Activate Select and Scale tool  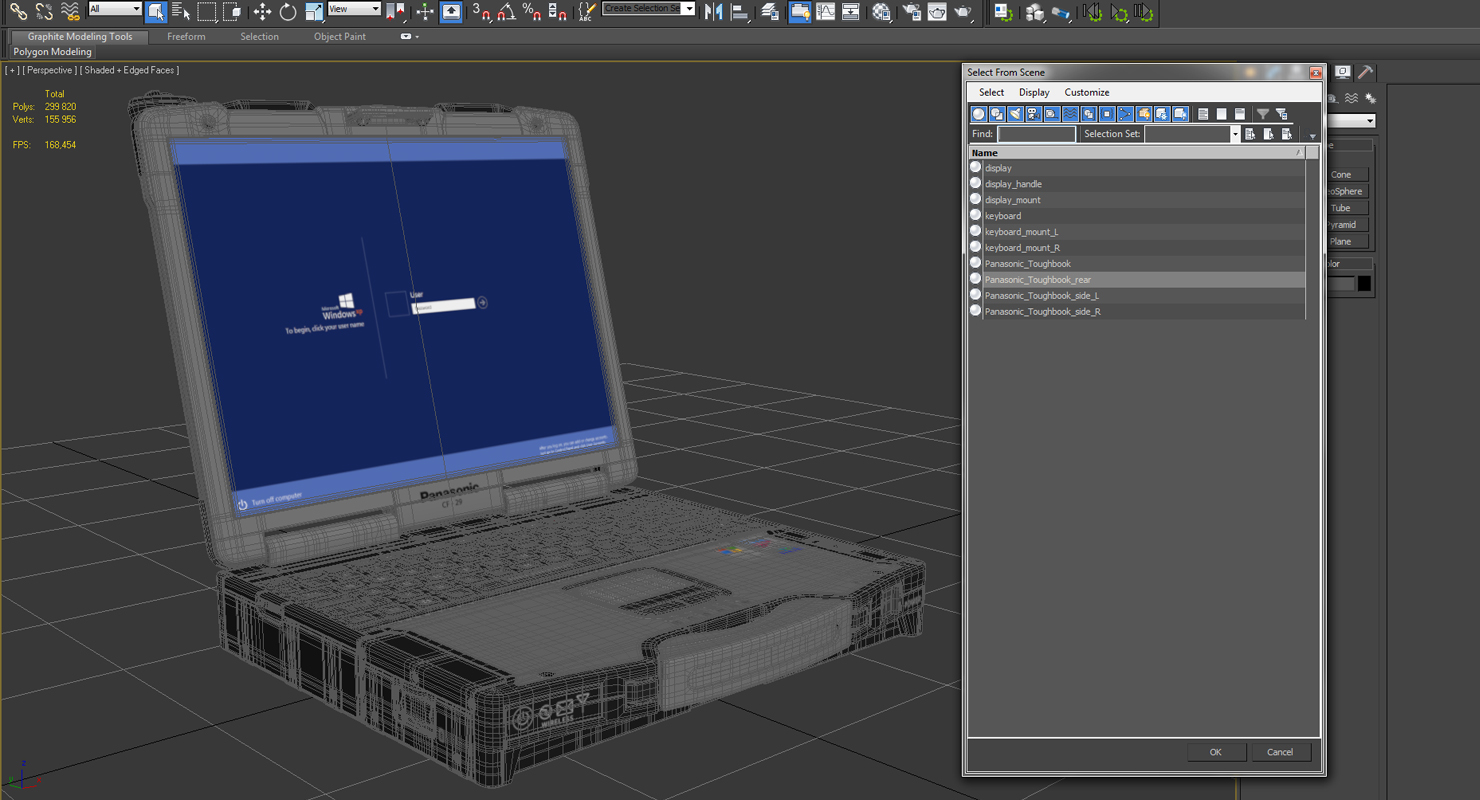coord(314,11)
